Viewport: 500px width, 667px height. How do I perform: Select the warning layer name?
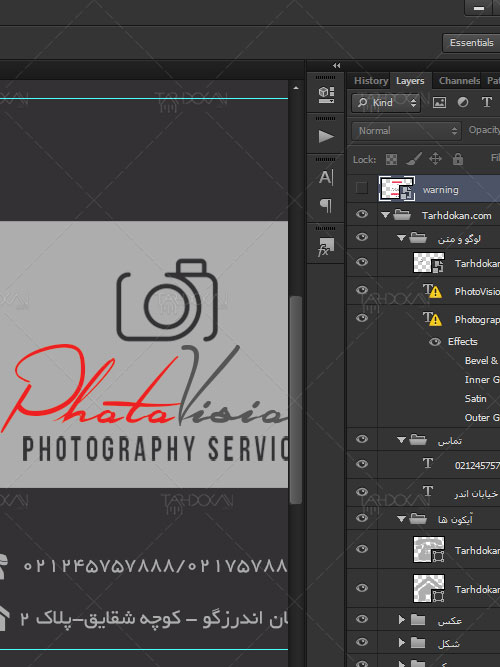click(x=440, y=190)
